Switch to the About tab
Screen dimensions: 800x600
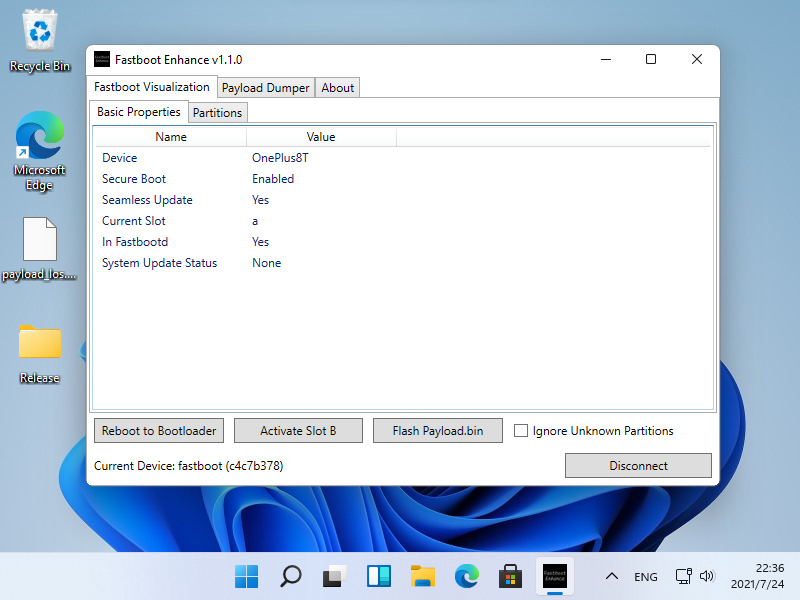pos(338,88)
